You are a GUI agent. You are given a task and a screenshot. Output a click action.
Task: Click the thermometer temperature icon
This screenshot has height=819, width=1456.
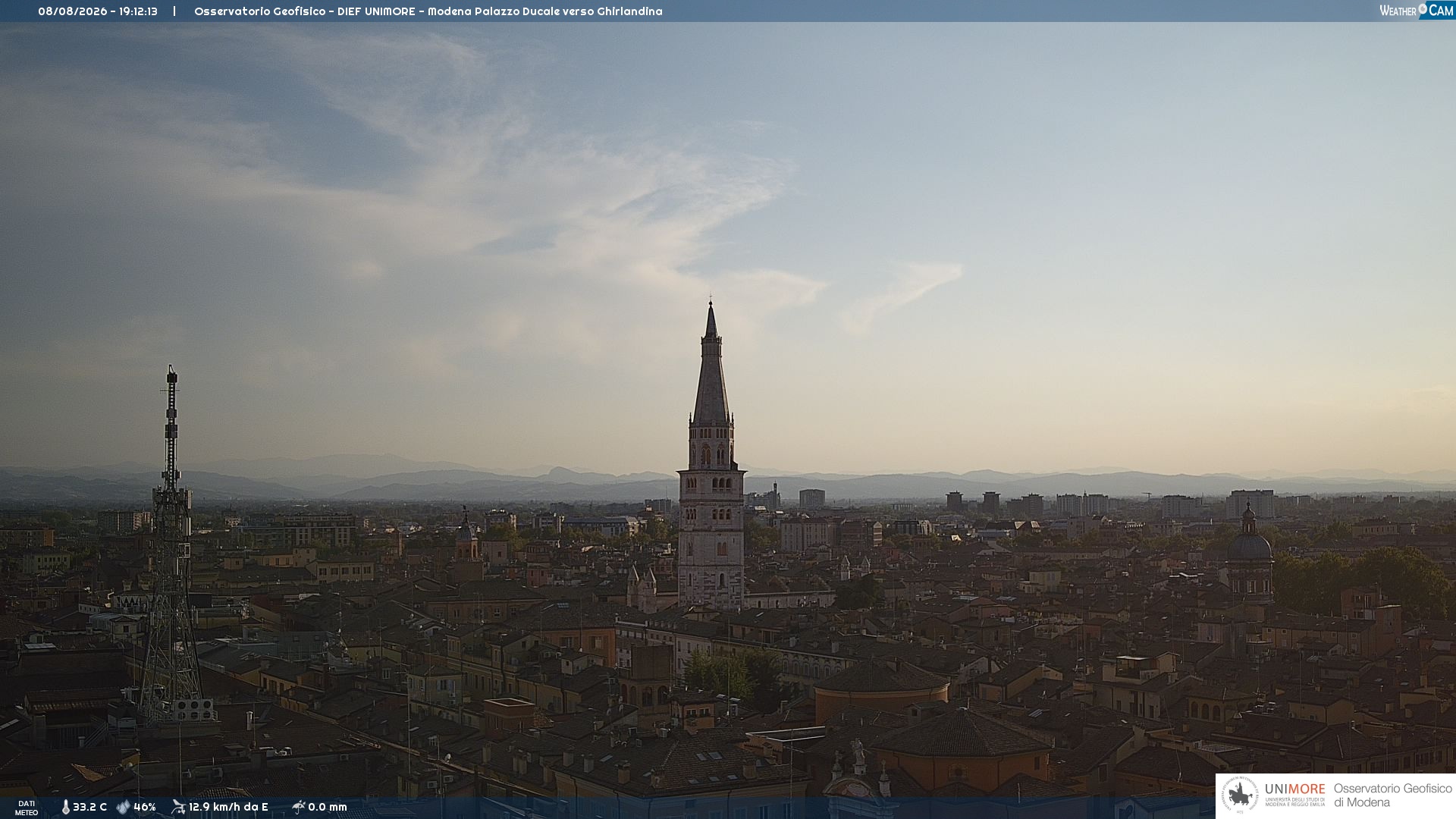65,807
